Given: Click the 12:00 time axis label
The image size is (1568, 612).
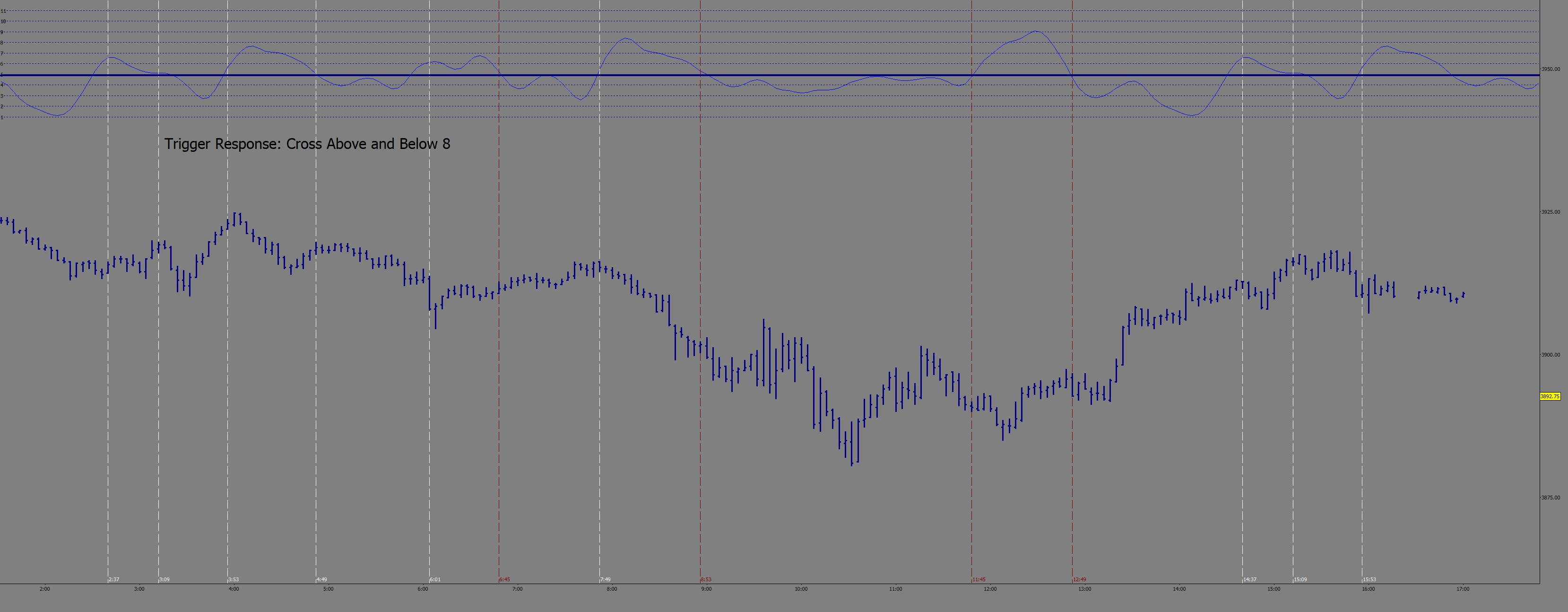Looking at the screenshot, I should point(990,589).
